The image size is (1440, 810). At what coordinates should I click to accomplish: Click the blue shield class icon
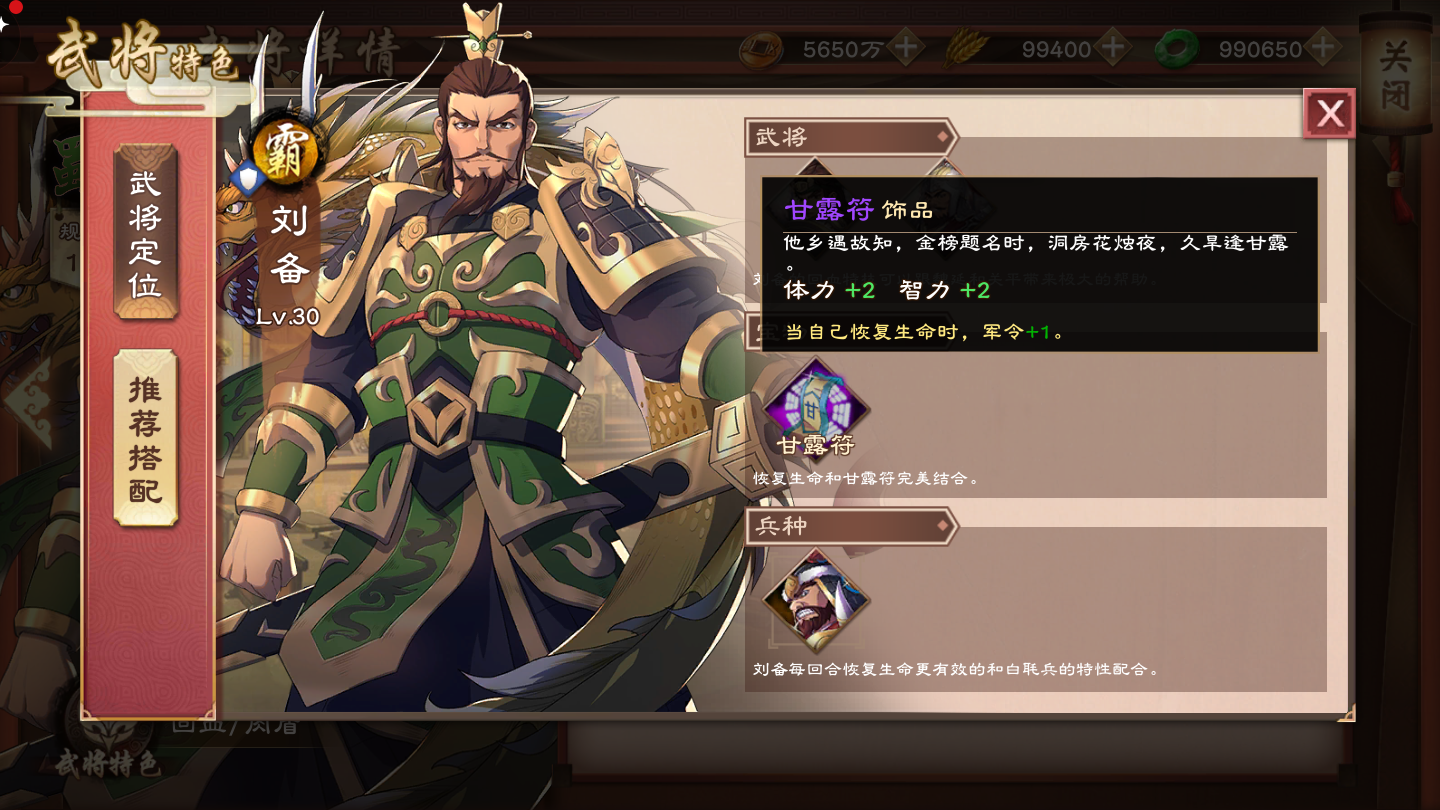[247, 179]
